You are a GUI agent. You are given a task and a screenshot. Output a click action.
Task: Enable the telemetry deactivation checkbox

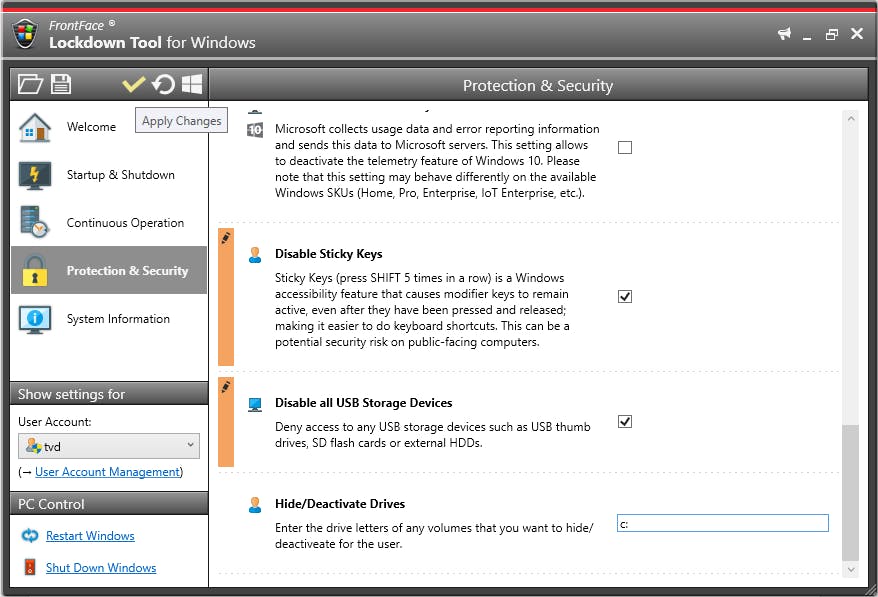[625, 147]
